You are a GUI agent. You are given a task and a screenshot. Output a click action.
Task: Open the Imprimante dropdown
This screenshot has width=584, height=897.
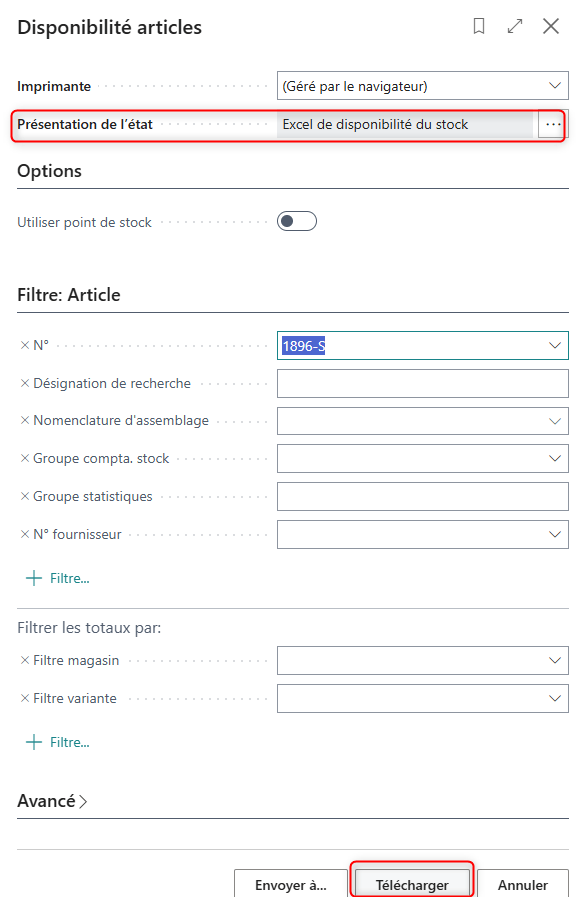[x=554, y=86]
